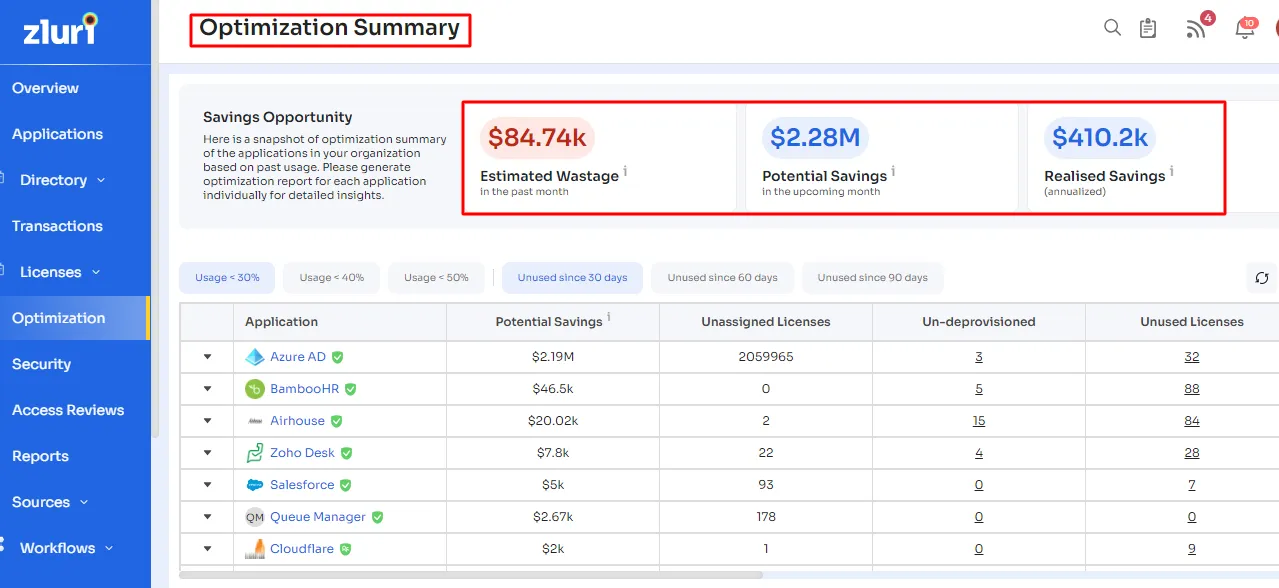The width and height of the screenshot is (1279, 588).
Task: Toggle the Usage < 40% filter
Action: click(331, 278)
